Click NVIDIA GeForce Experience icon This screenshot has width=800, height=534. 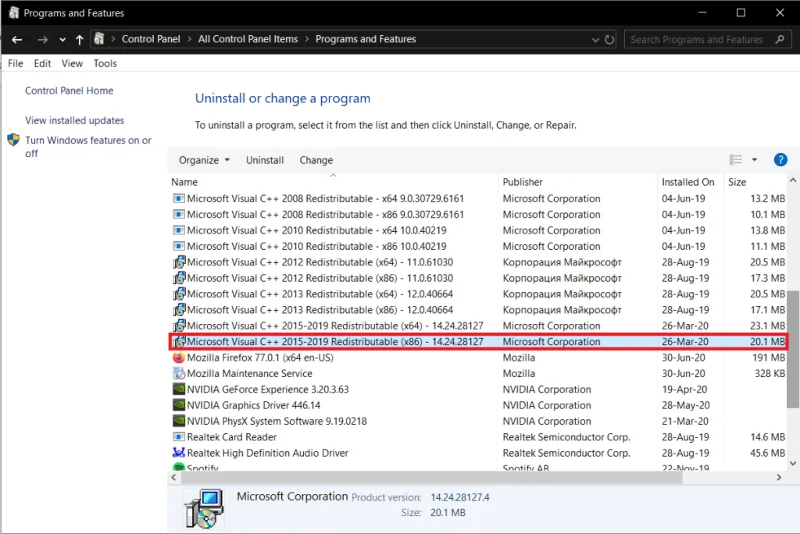click(x=179, y=389)
